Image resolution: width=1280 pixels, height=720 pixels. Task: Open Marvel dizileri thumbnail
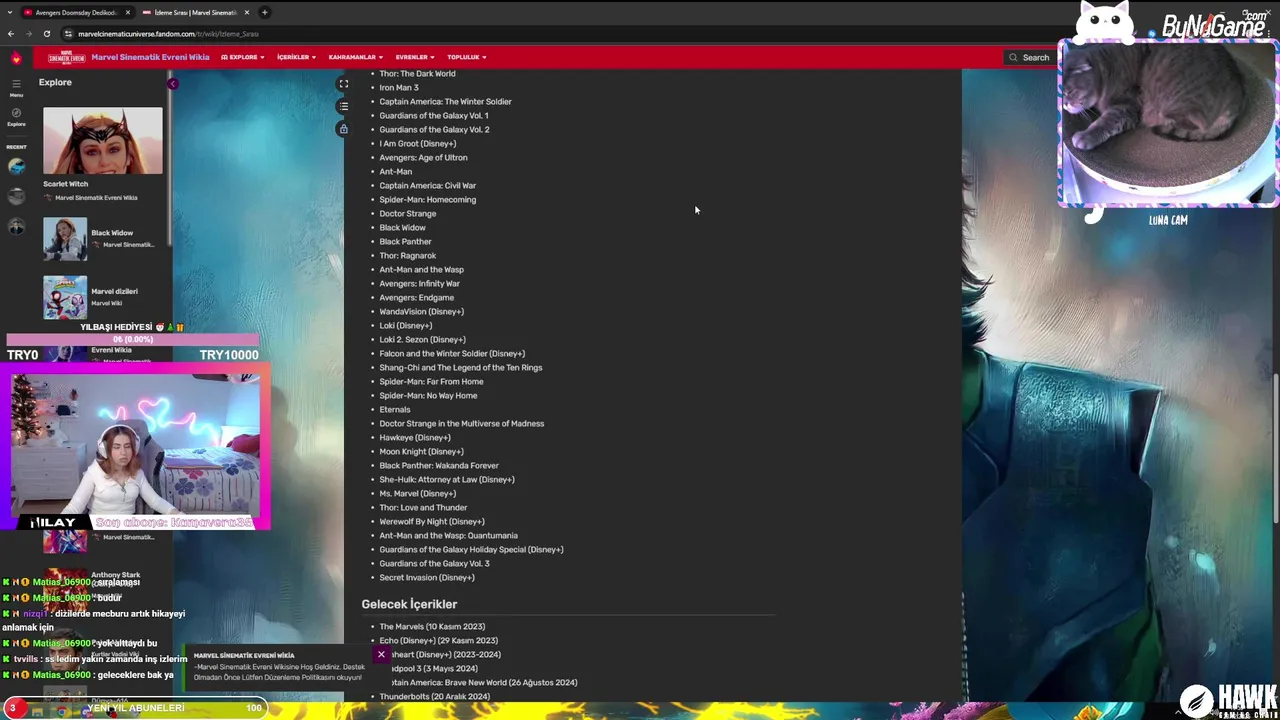tap(65, 297)
